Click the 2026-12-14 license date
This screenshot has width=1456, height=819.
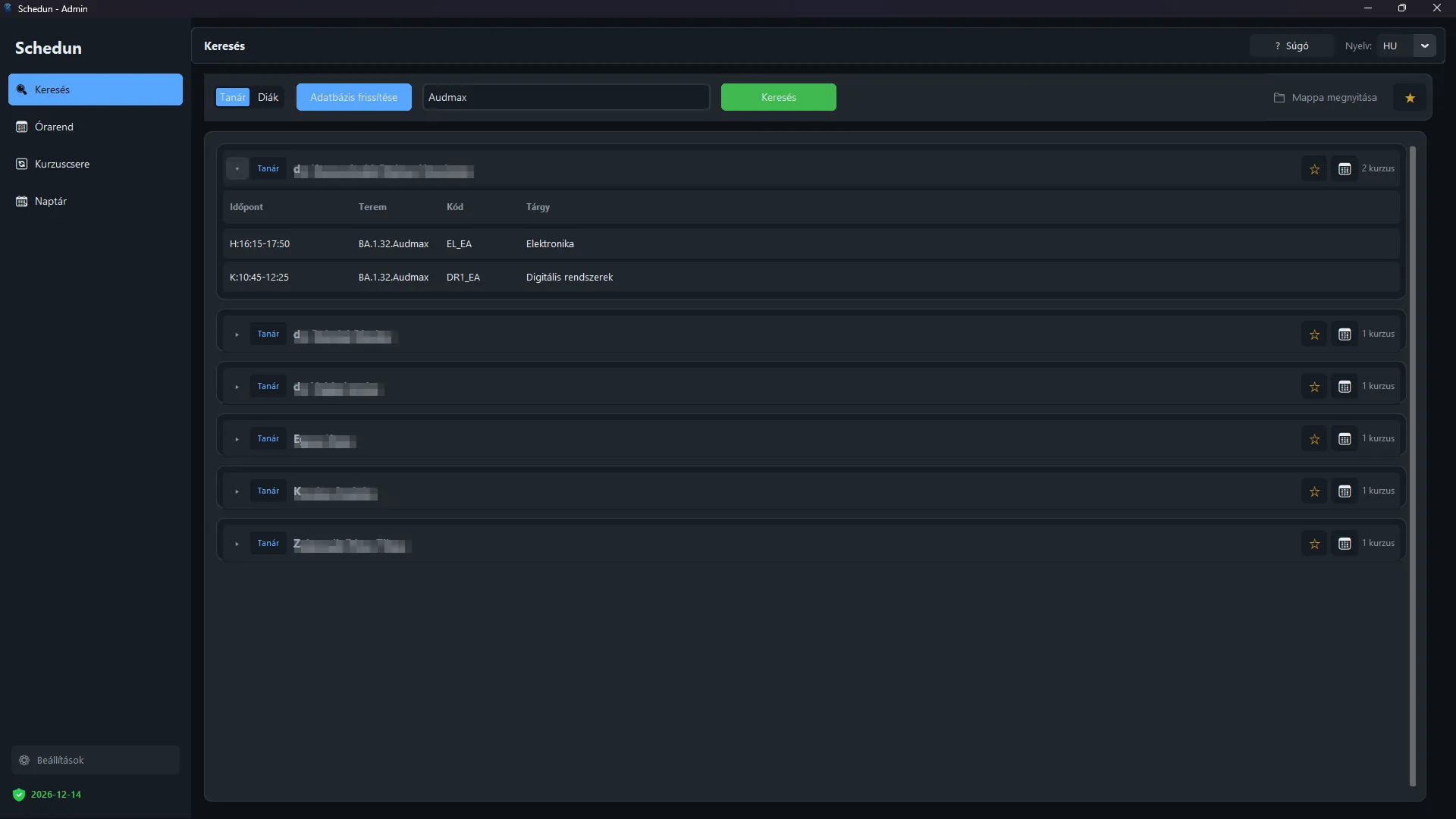[x=56, y=795]
